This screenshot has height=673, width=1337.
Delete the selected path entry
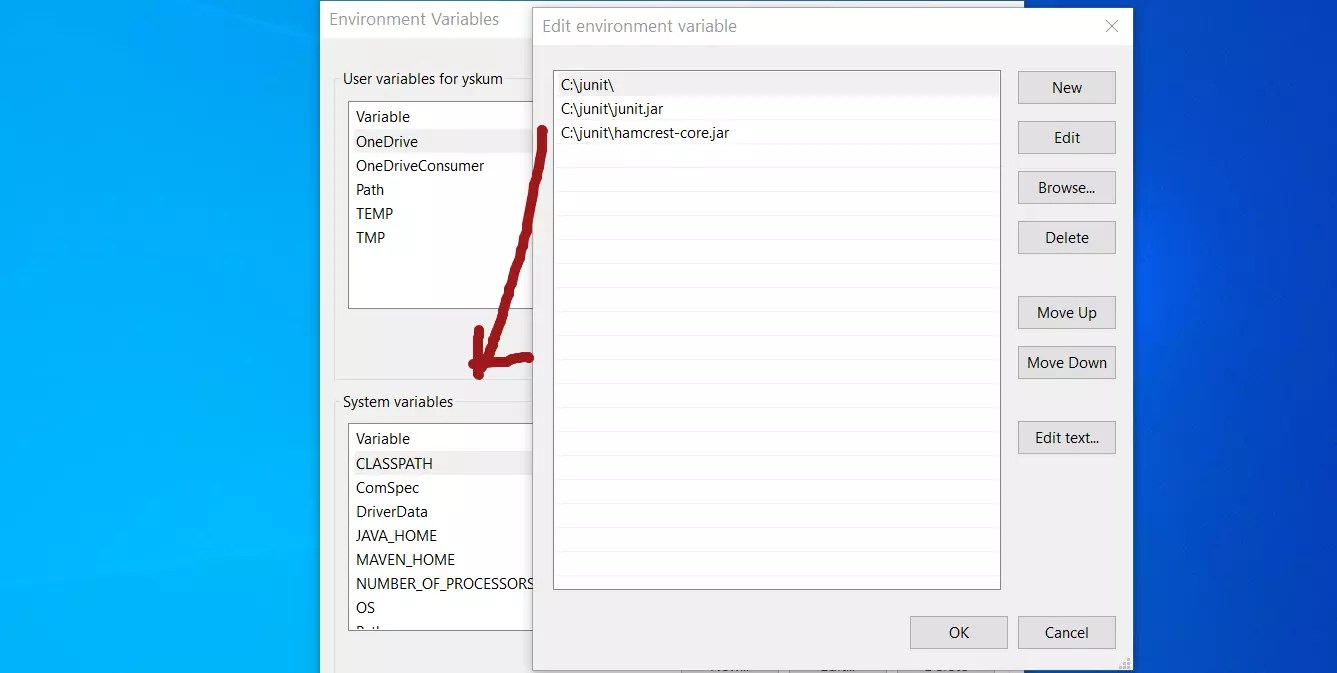[1066, 237]
